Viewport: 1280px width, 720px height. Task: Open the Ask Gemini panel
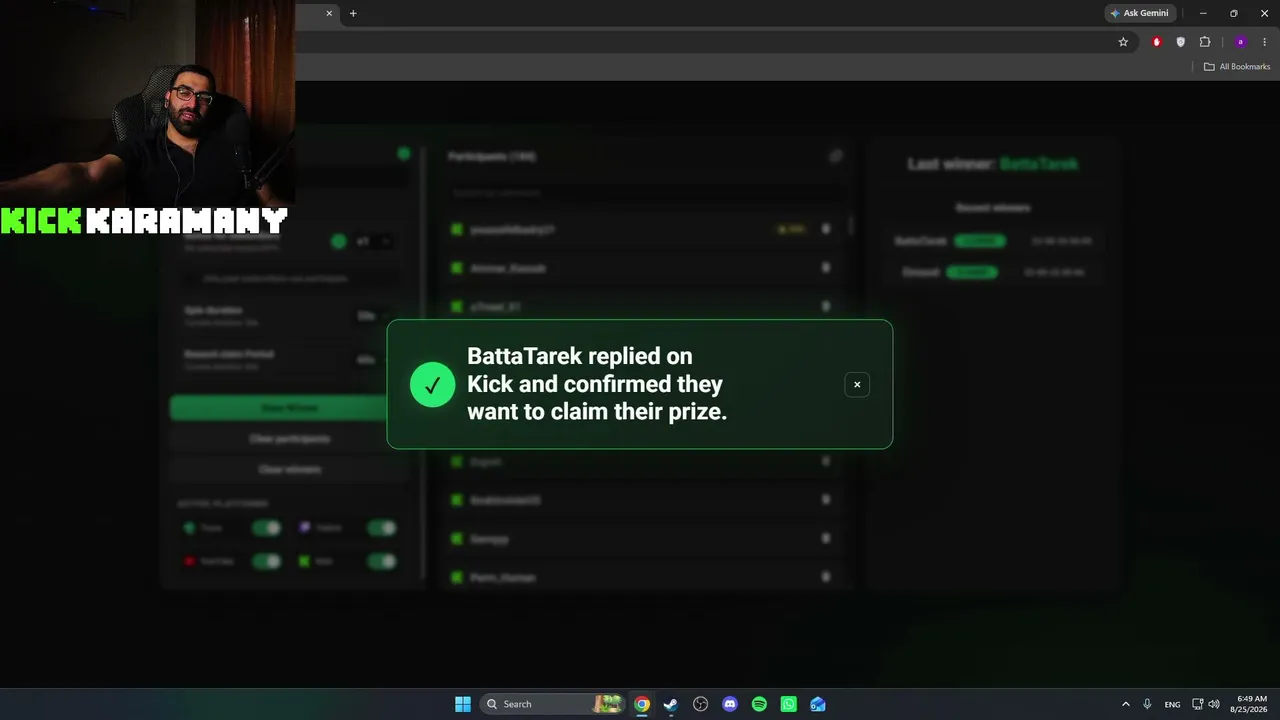point(1139,13)
